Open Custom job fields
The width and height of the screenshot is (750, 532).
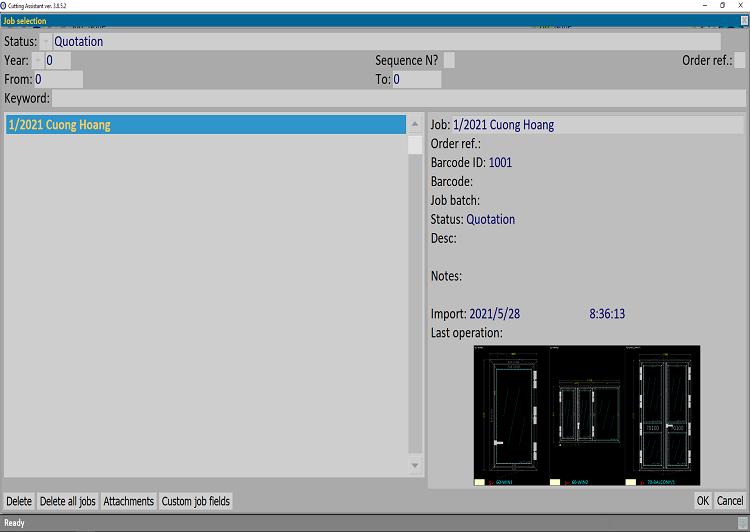[x=196, y=501]
